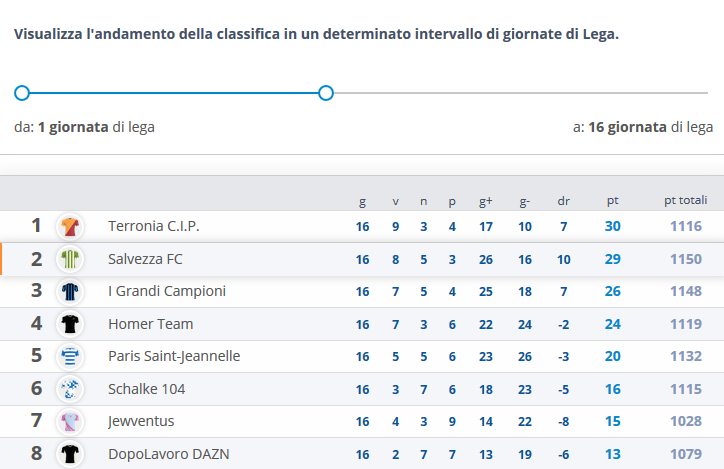Click the unfilled slider track on the right

(520, 93)
